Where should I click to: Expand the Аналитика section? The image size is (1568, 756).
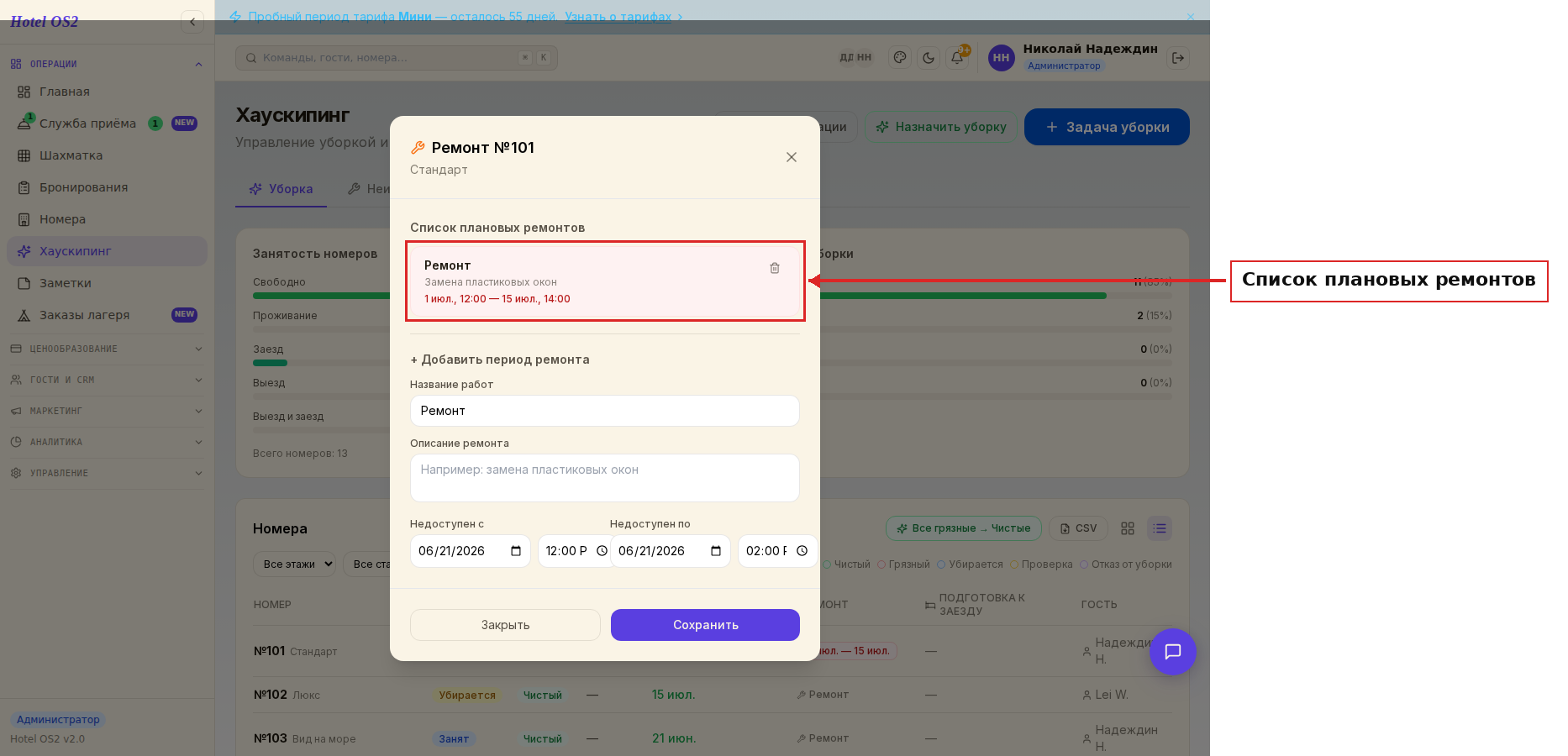point(107,442)
